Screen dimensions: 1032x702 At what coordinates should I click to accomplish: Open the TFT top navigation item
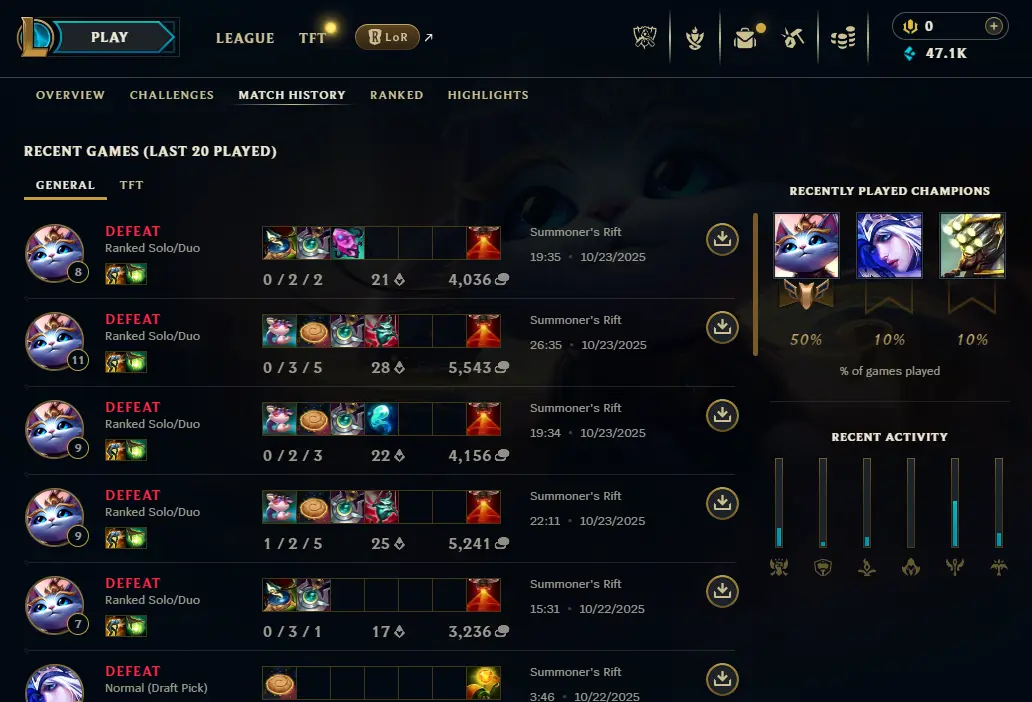click(312, 38)
